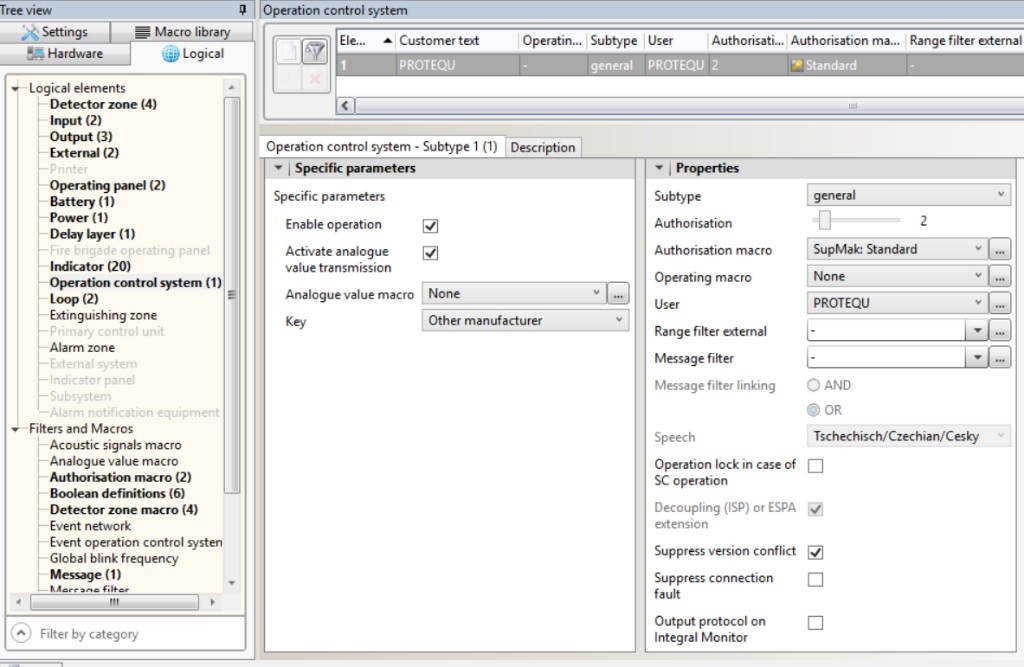Uncheck Suppress version conflict
The width and height of the screenshot is (1024, 667).
click(x=815, y=552)
